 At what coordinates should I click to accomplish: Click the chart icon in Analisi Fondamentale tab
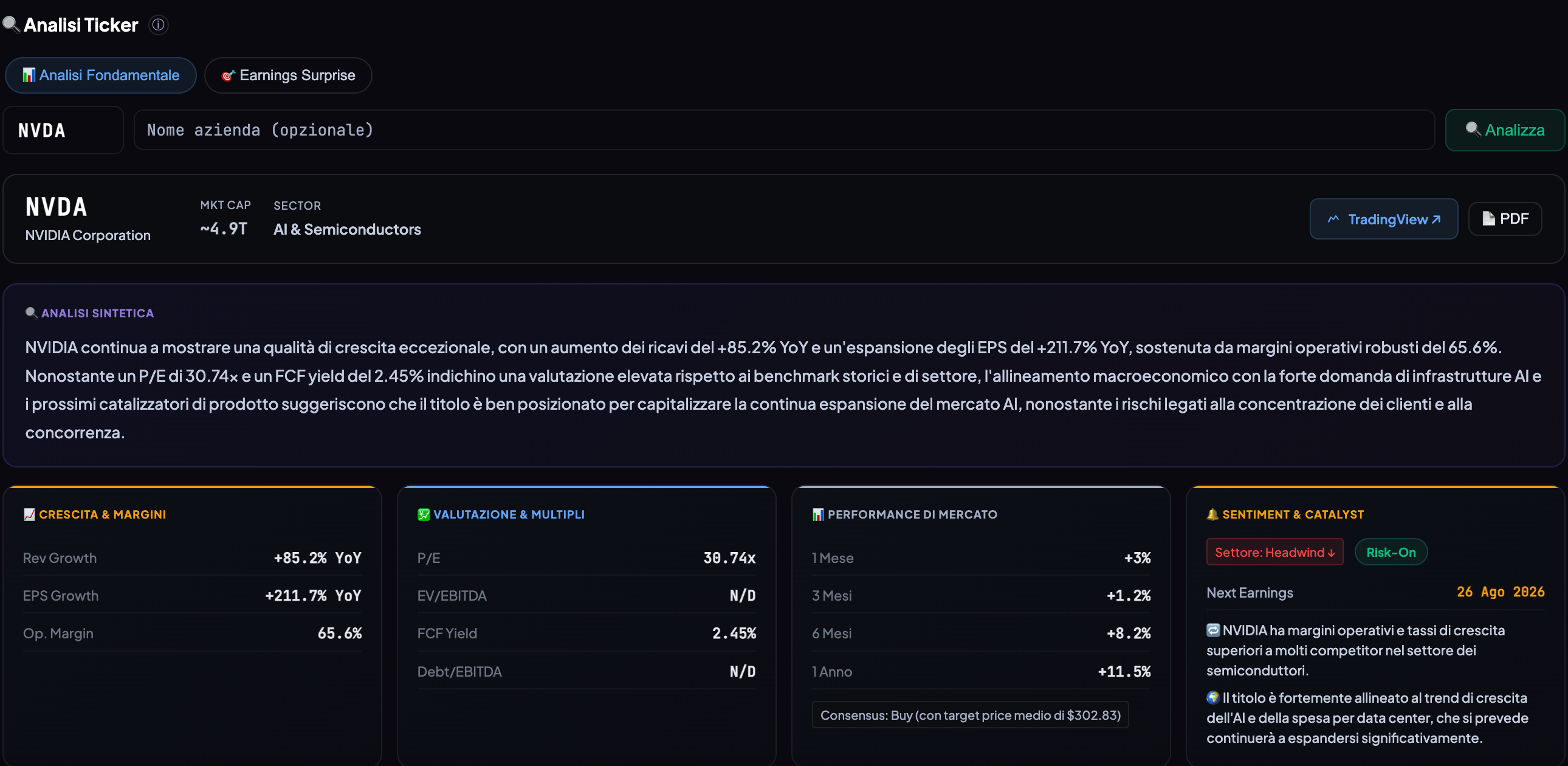point(29,75)
